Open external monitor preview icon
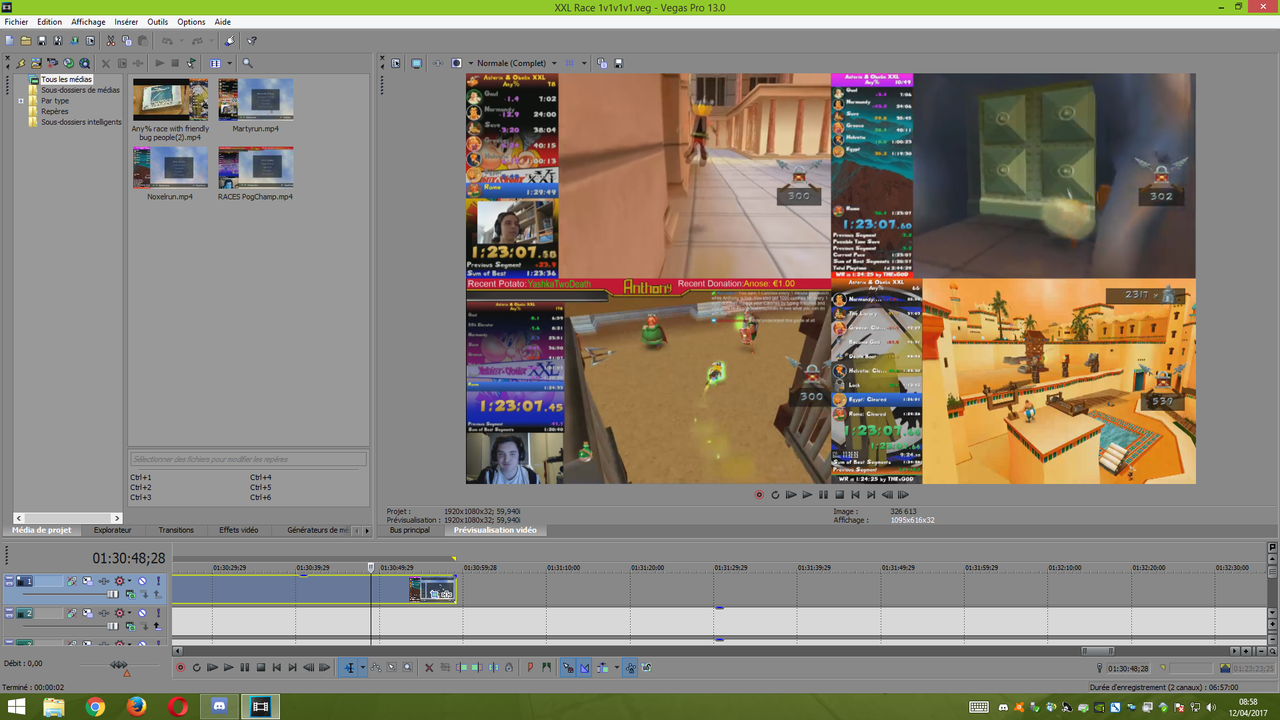Viewport: 1280px width, 720px height. click(416, 63)
